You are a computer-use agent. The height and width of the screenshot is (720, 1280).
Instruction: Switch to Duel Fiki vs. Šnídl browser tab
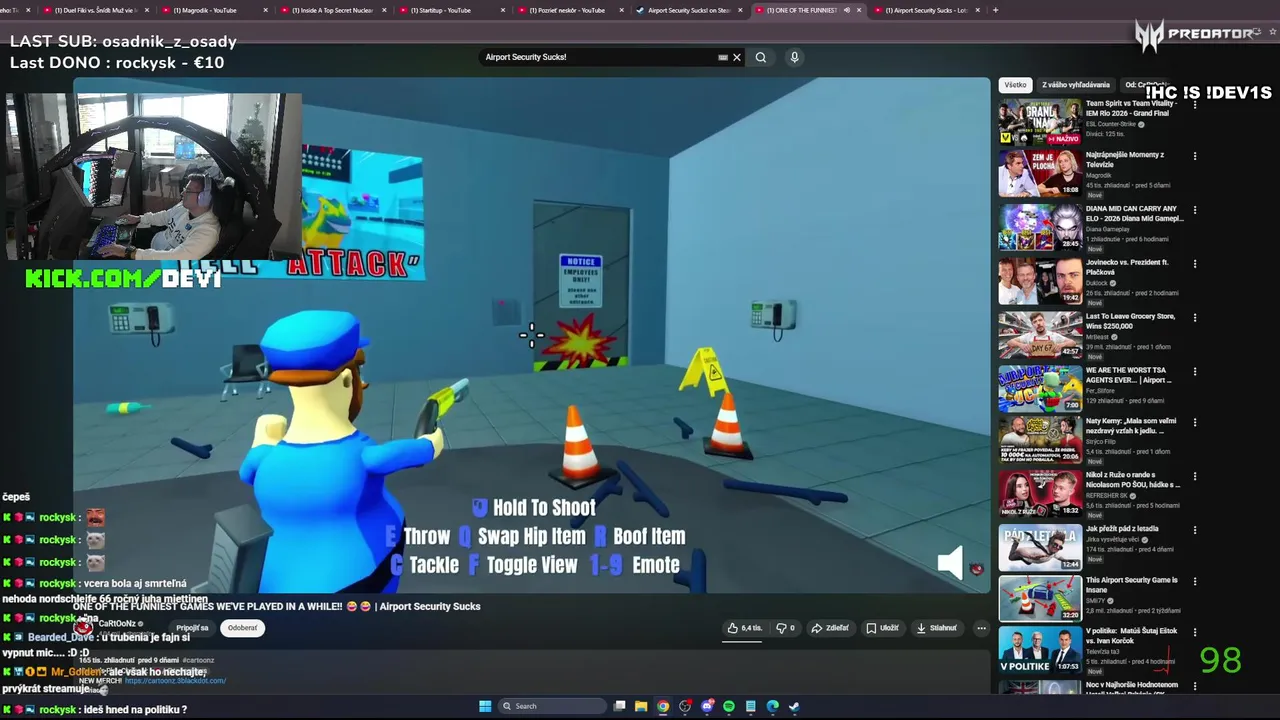click(95, 10)
